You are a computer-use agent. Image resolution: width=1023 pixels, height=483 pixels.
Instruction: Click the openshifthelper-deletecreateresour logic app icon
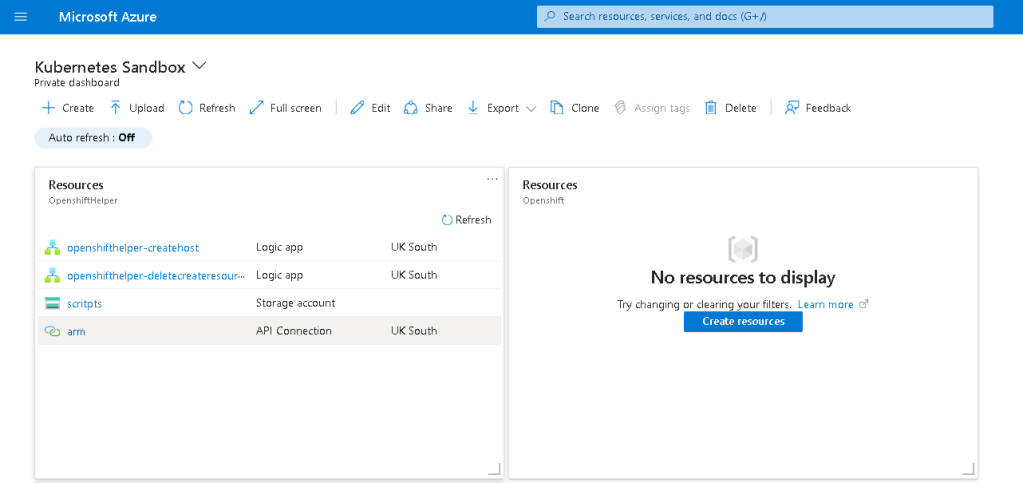tap(52, 275)
